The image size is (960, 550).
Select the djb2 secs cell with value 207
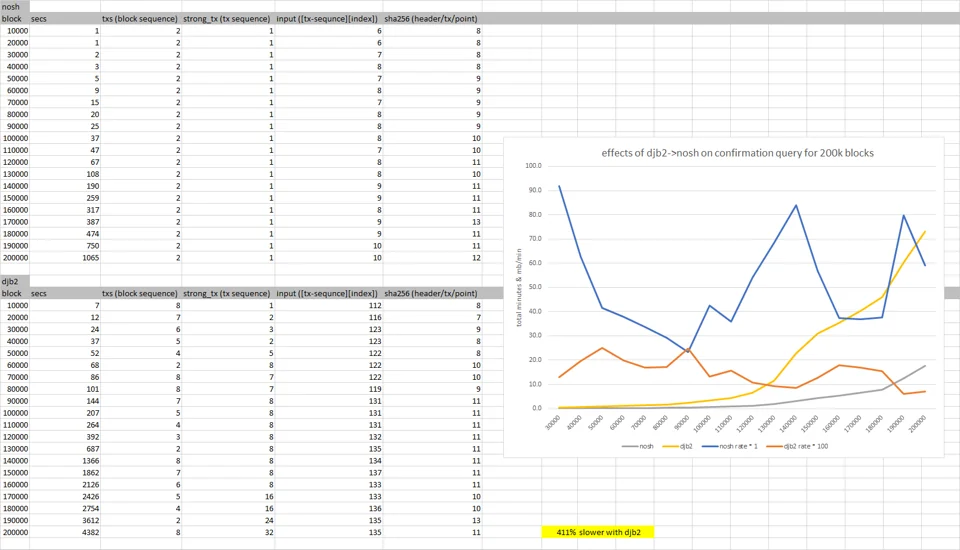[65, 413]
